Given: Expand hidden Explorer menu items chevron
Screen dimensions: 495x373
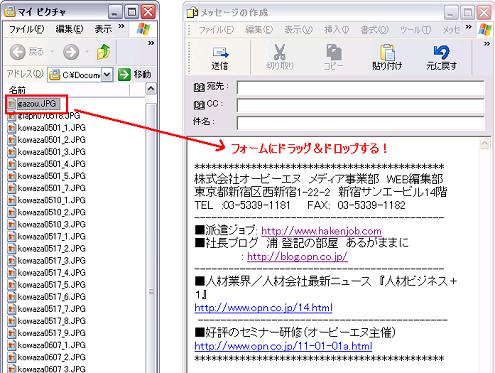Looking at the screenshot, I should (x=121, y=26).
